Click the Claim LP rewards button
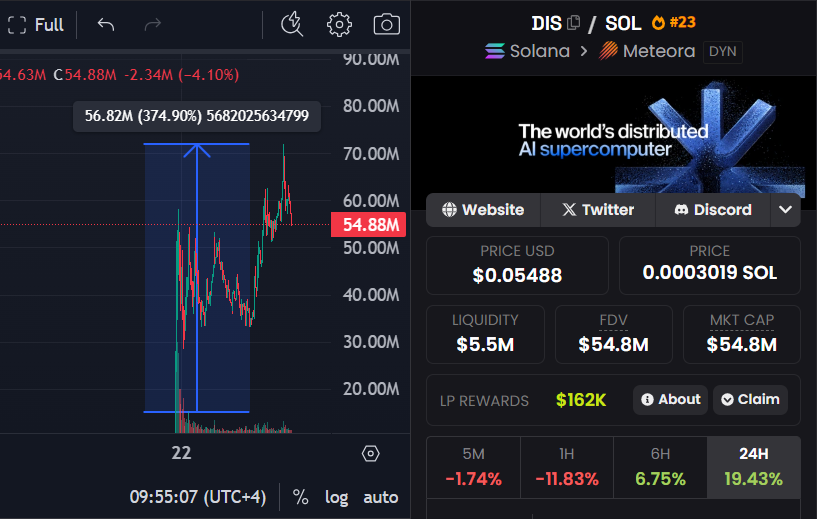817x519 pixels. tap(750, 400)
